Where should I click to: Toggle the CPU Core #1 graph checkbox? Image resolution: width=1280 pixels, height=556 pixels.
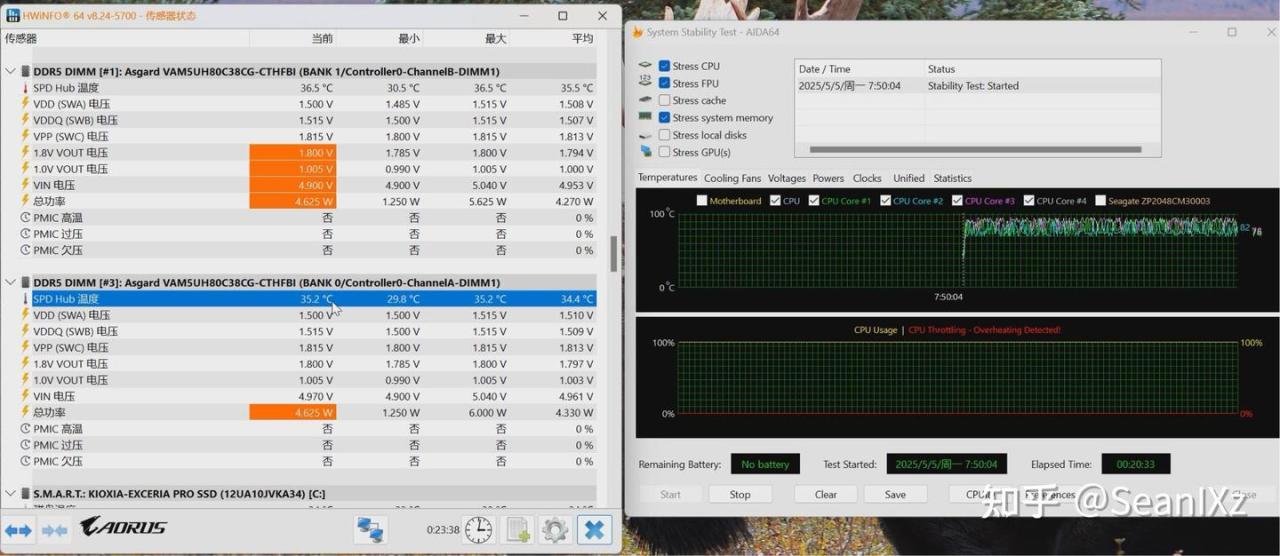pyautogui.click(x=814, y=201)
